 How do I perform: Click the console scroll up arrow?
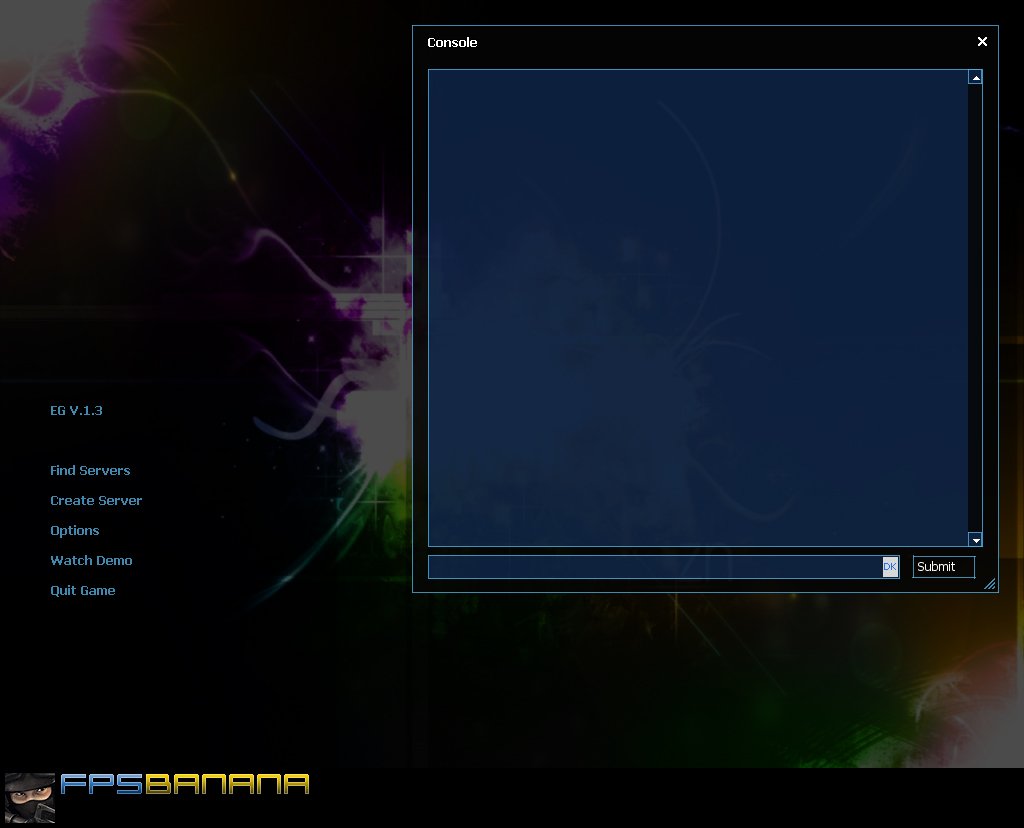pyautogui.click(x=975, y=78)
